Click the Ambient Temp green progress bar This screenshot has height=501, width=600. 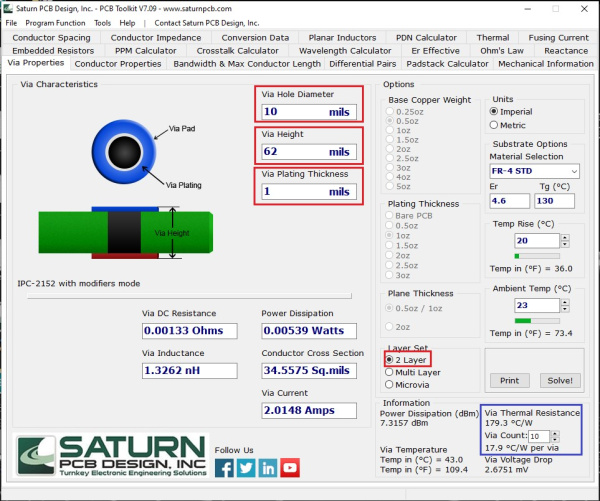click(x=537, y=320)
